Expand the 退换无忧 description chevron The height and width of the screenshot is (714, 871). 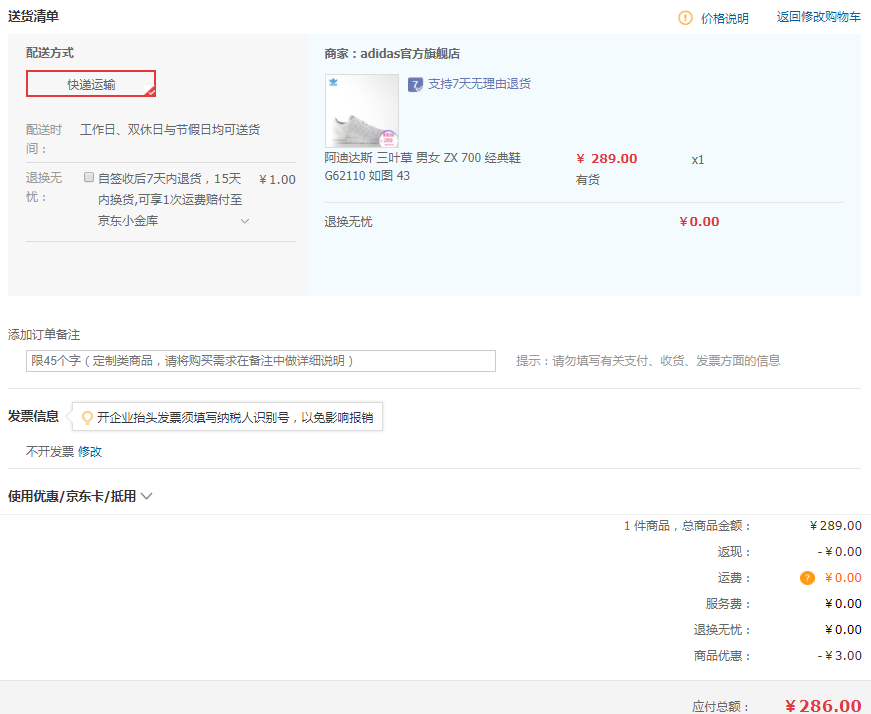[x=244, y=221]
